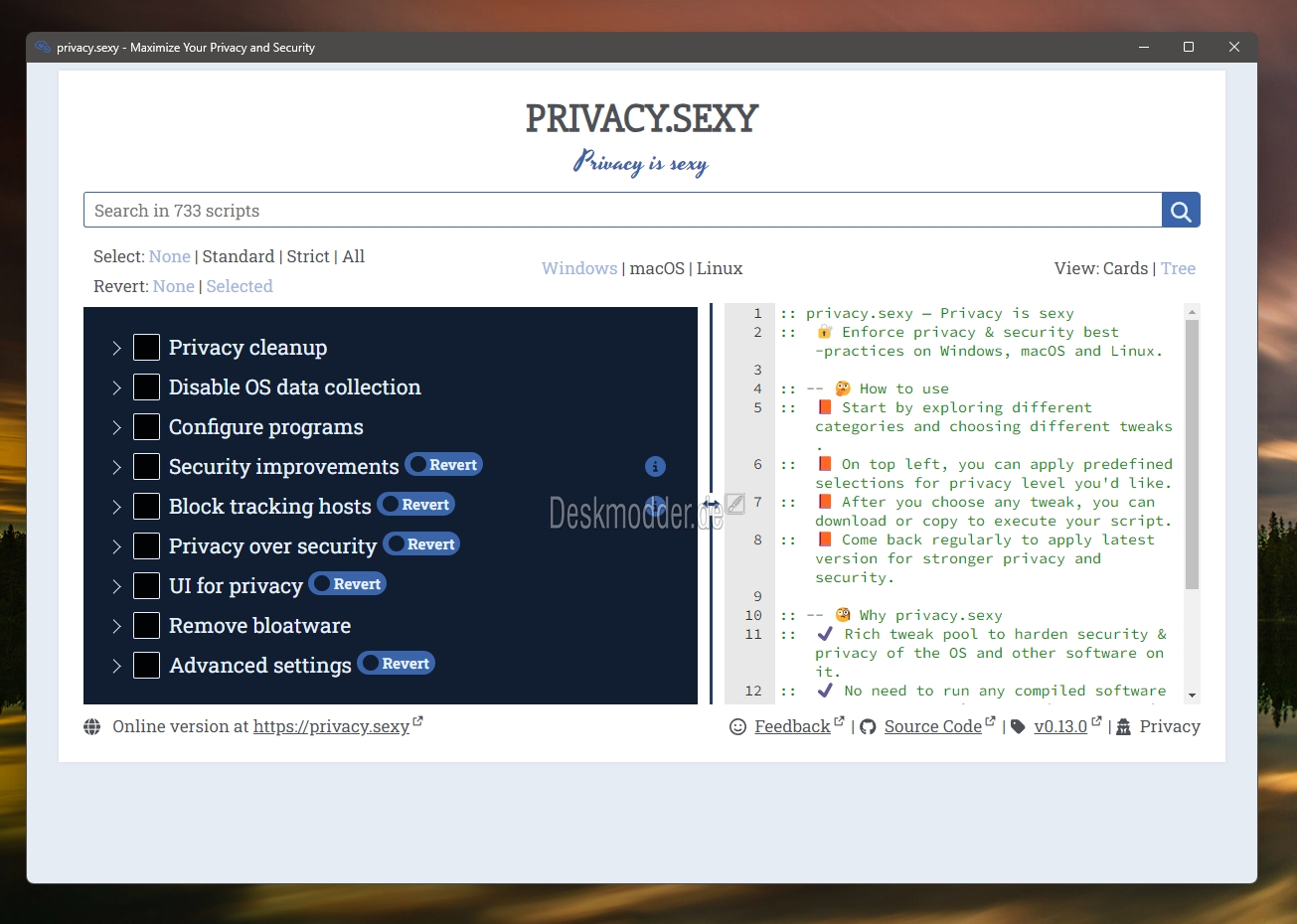Expand the Privacy cleanup category
Viewport: 1297px width, 924px height.
click(115, 347)
